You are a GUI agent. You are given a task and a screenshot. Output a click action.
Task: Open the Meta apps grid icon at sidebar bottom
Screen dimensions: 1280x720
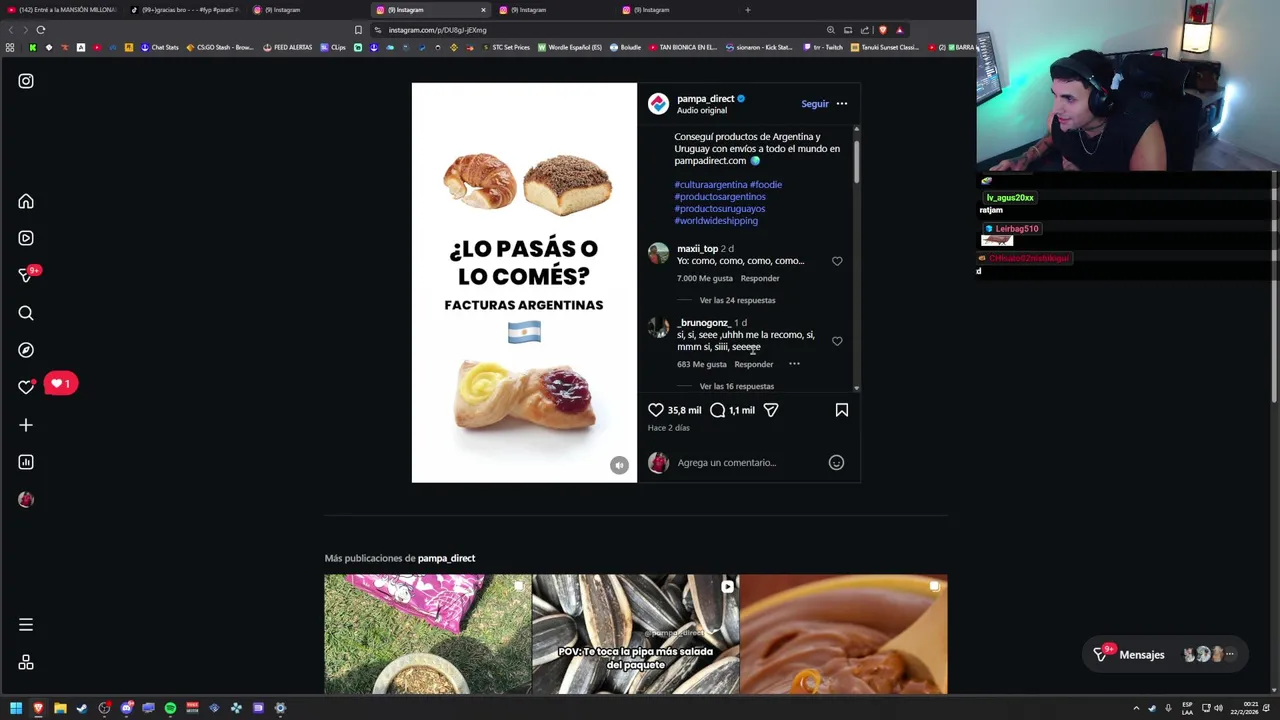pyautogui.click(x=26, y=662)
